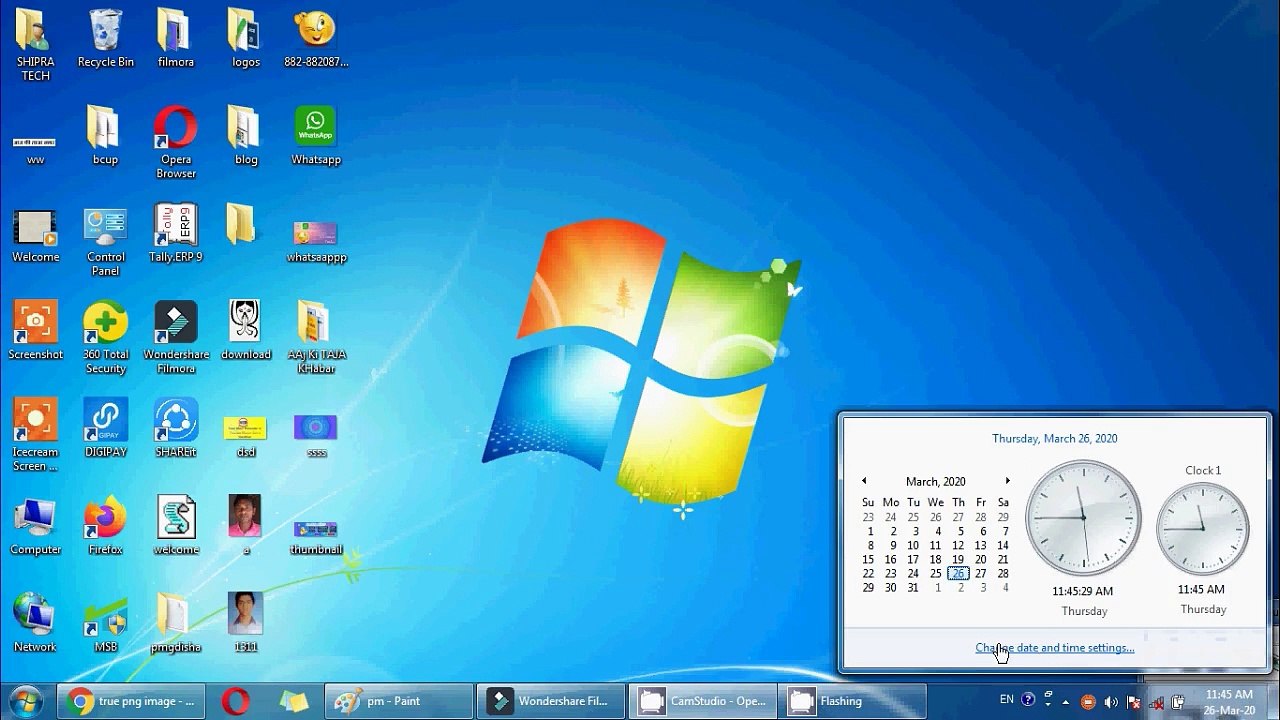Open the pmgdisha folder
The width and height of the screenshot is (1280, 720).
click(175, 623)
